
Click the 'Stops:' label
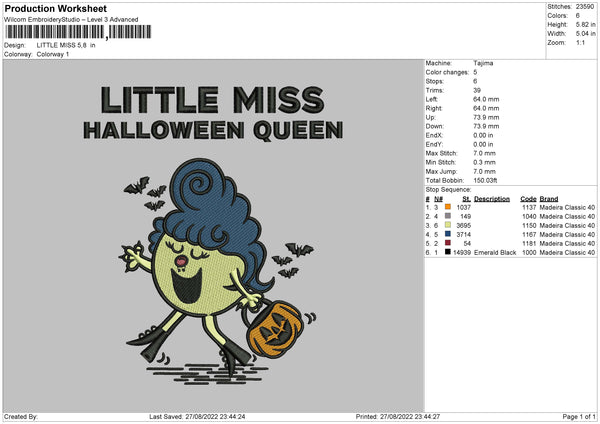[x=435, y=81]
